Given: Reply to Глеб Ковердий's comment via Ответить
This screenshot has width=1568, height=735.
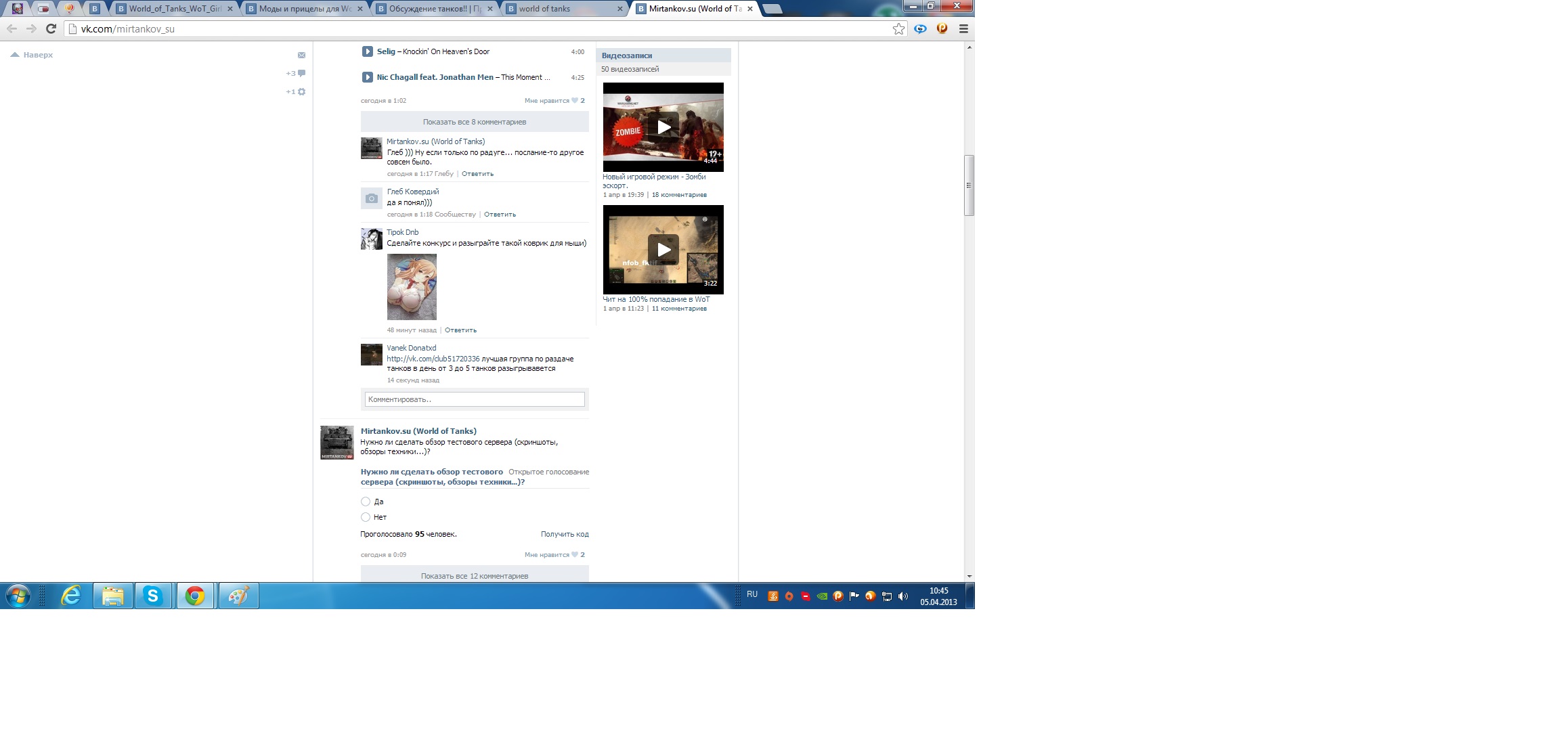Looking at the screenshot, I should coord(500,215).
